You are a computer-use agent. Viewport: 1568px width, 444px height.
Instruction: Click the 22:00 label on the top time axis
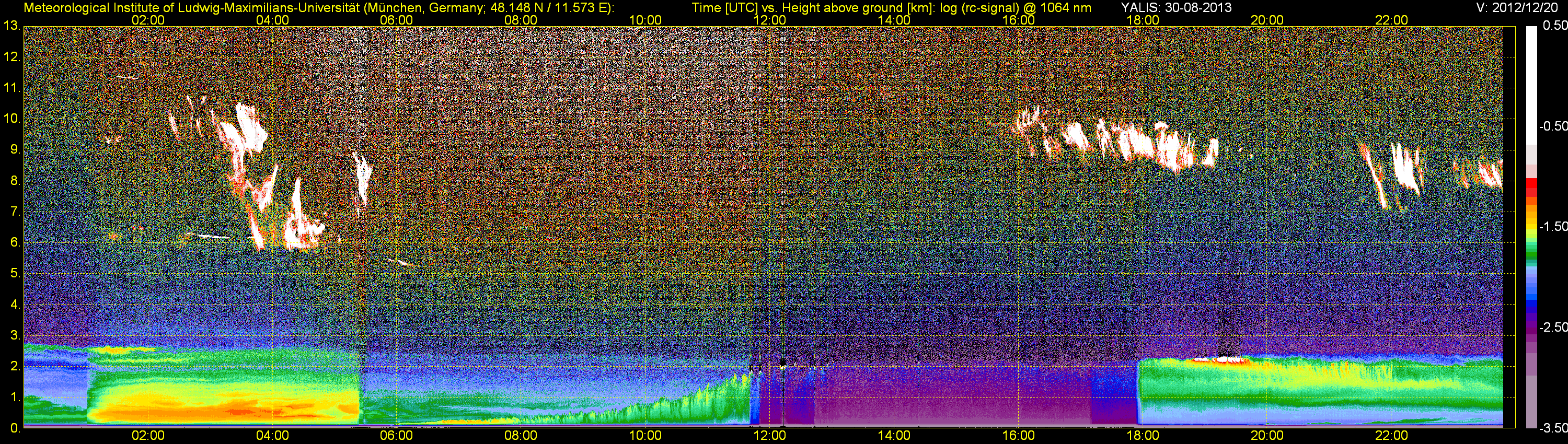[1391, 20]
